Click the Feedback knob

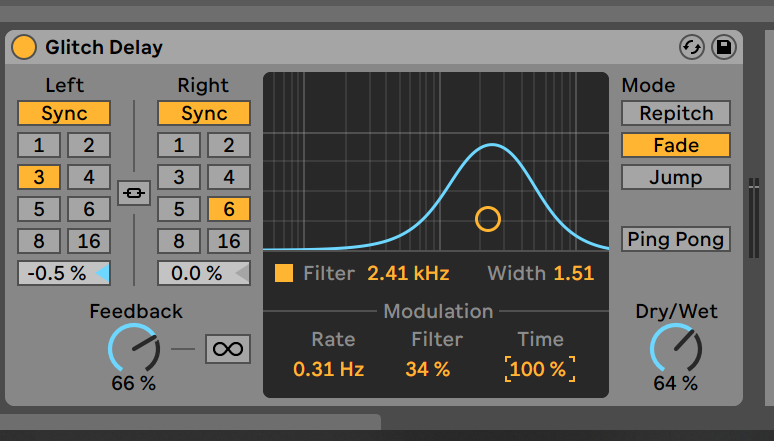click(133, 350)
